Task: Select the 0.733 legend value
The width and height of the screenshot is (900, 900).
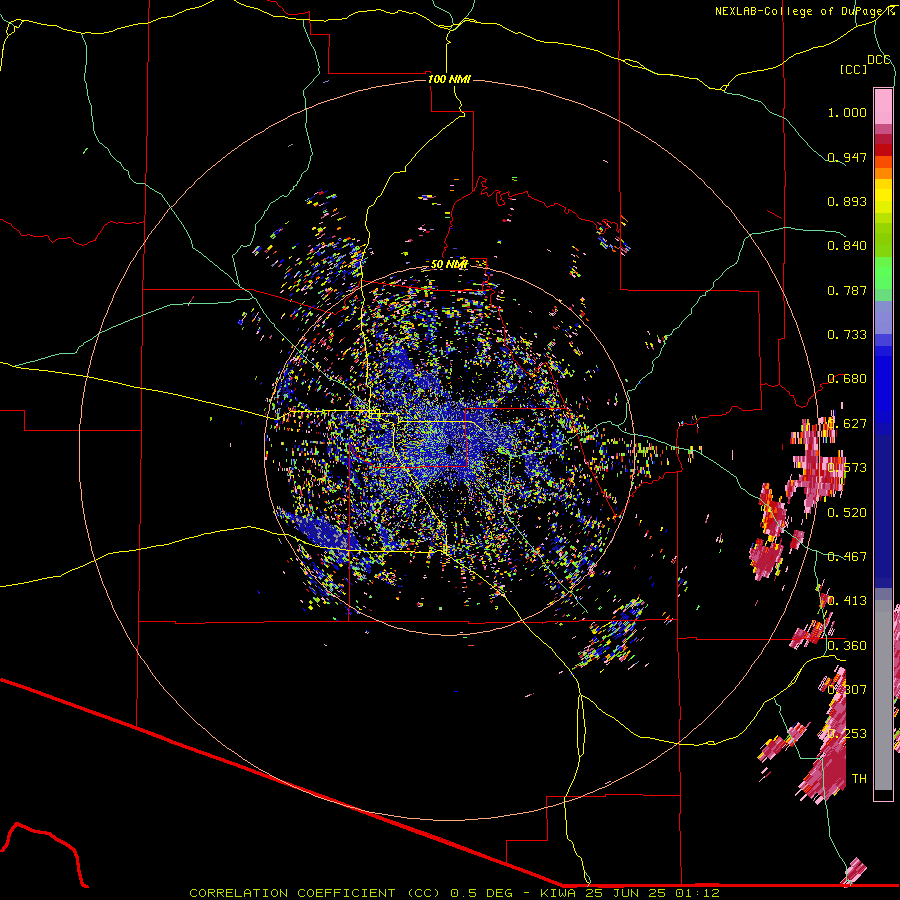Action: tap(847, 335)
